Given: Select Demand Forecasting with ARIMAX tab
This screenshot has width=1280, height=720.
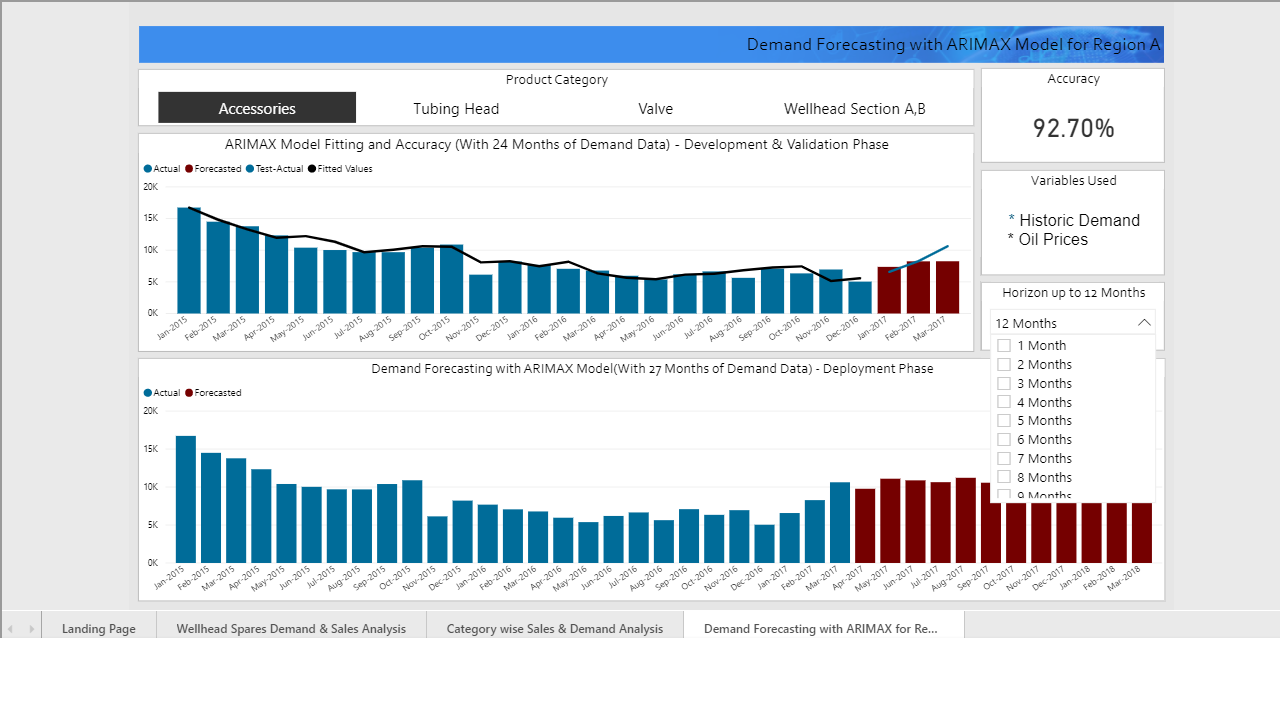Looking at the screenshot, I should pos(824,629).
